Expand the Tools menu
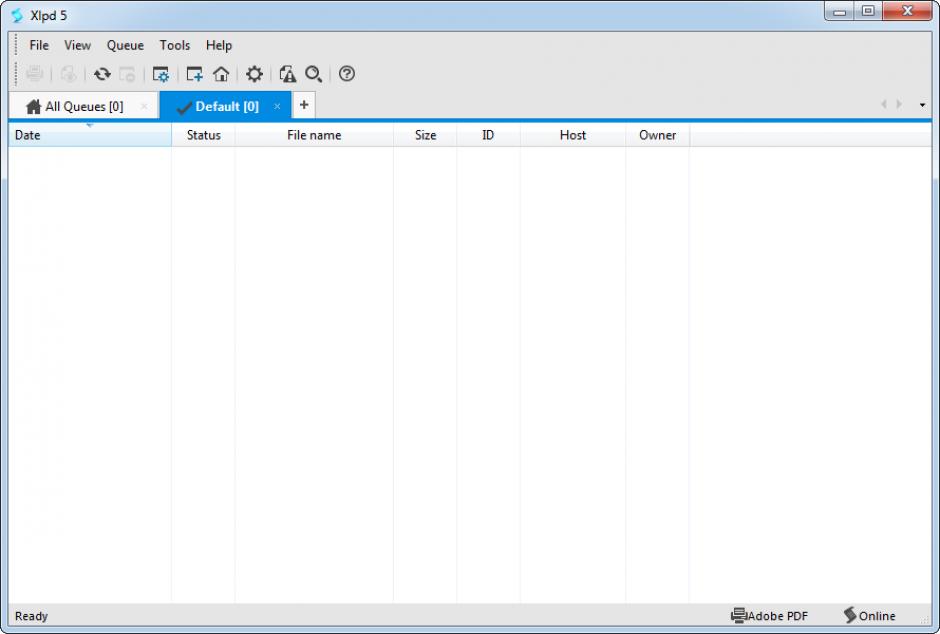 (175, 45)
